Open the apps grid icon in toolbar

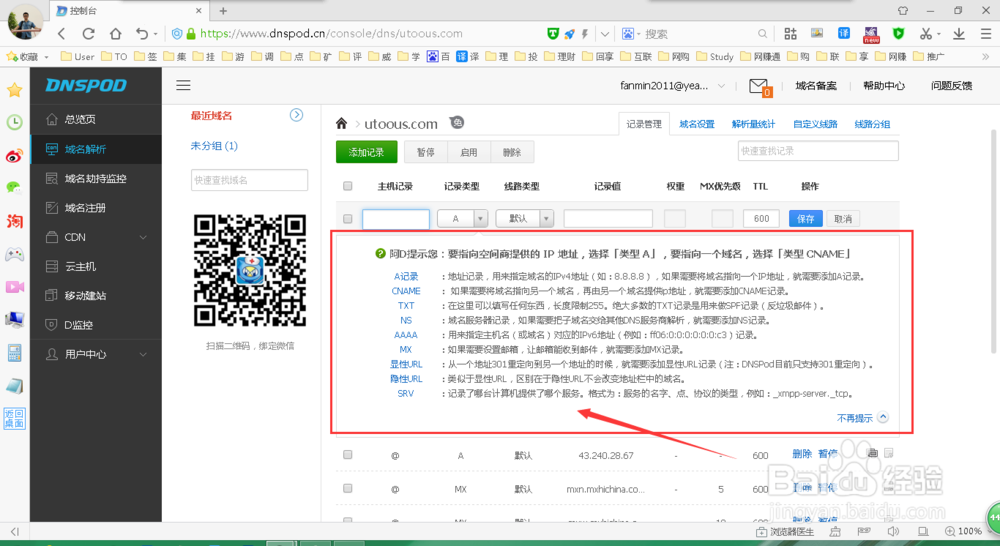click(x=790, y=34)
